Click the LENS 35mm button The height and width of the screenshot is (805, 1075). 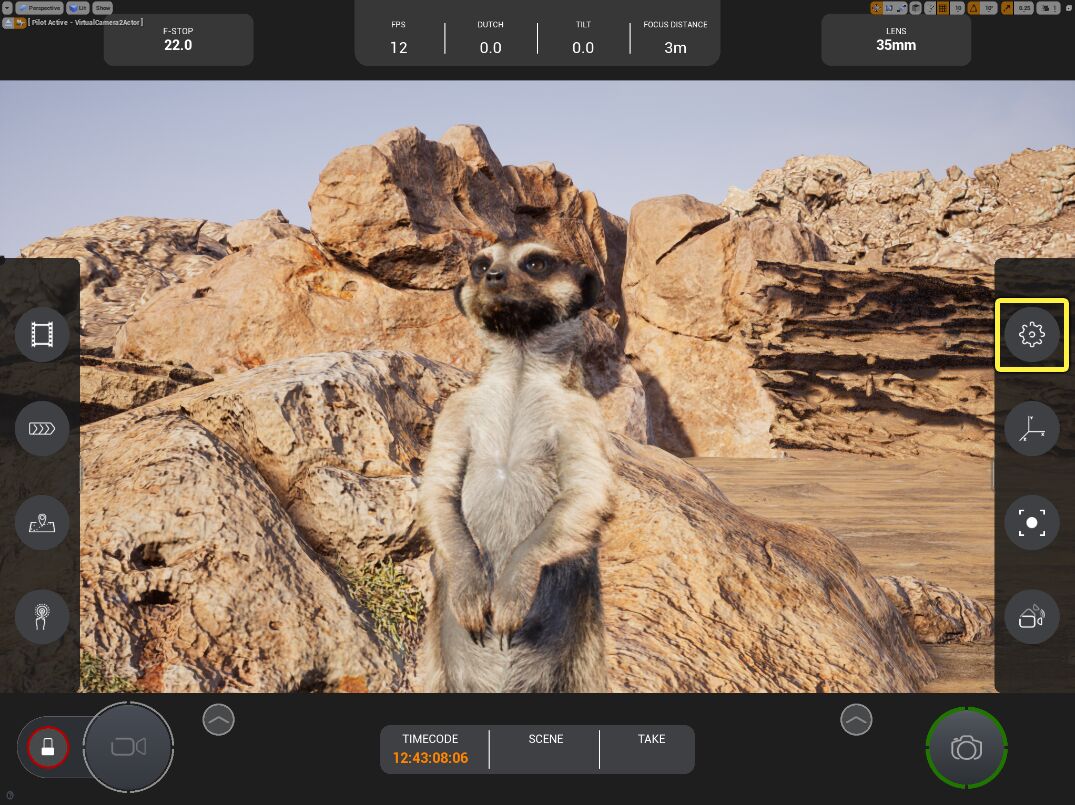tap(895, 39)
